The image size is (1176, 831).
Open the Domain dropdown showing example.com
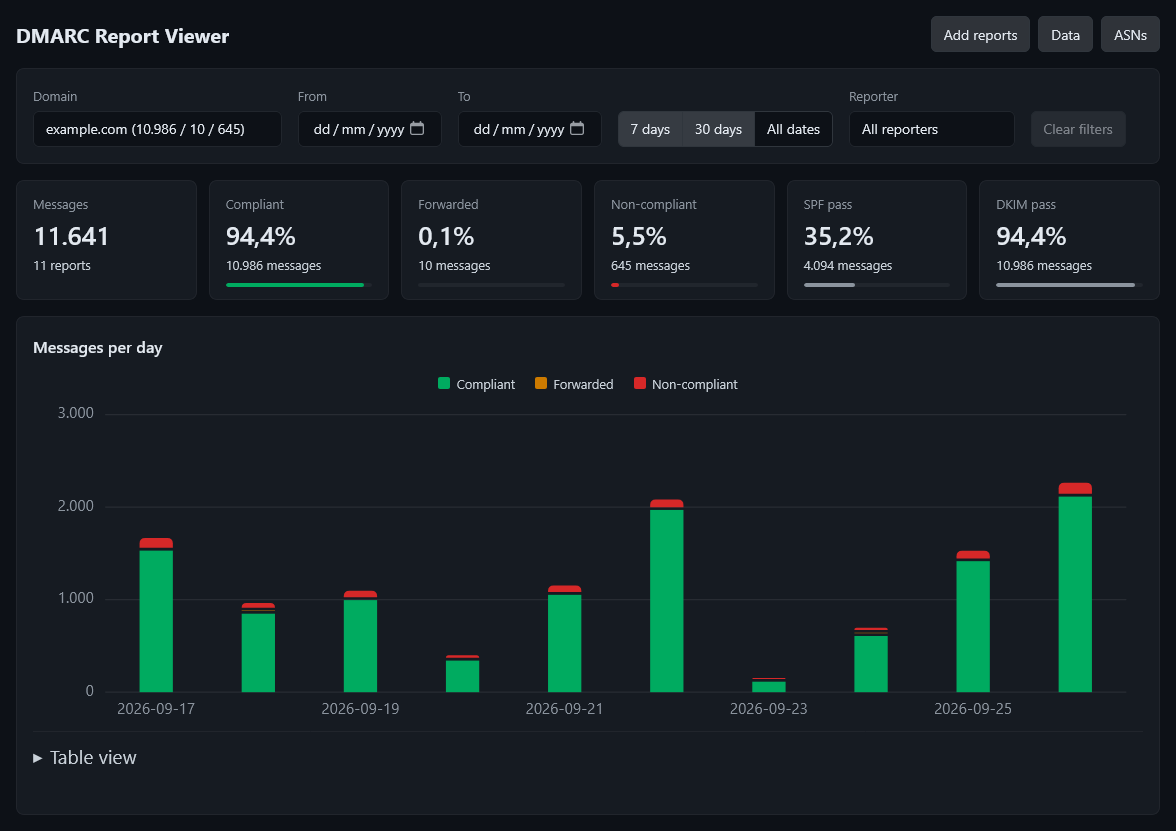pos(158,129)
